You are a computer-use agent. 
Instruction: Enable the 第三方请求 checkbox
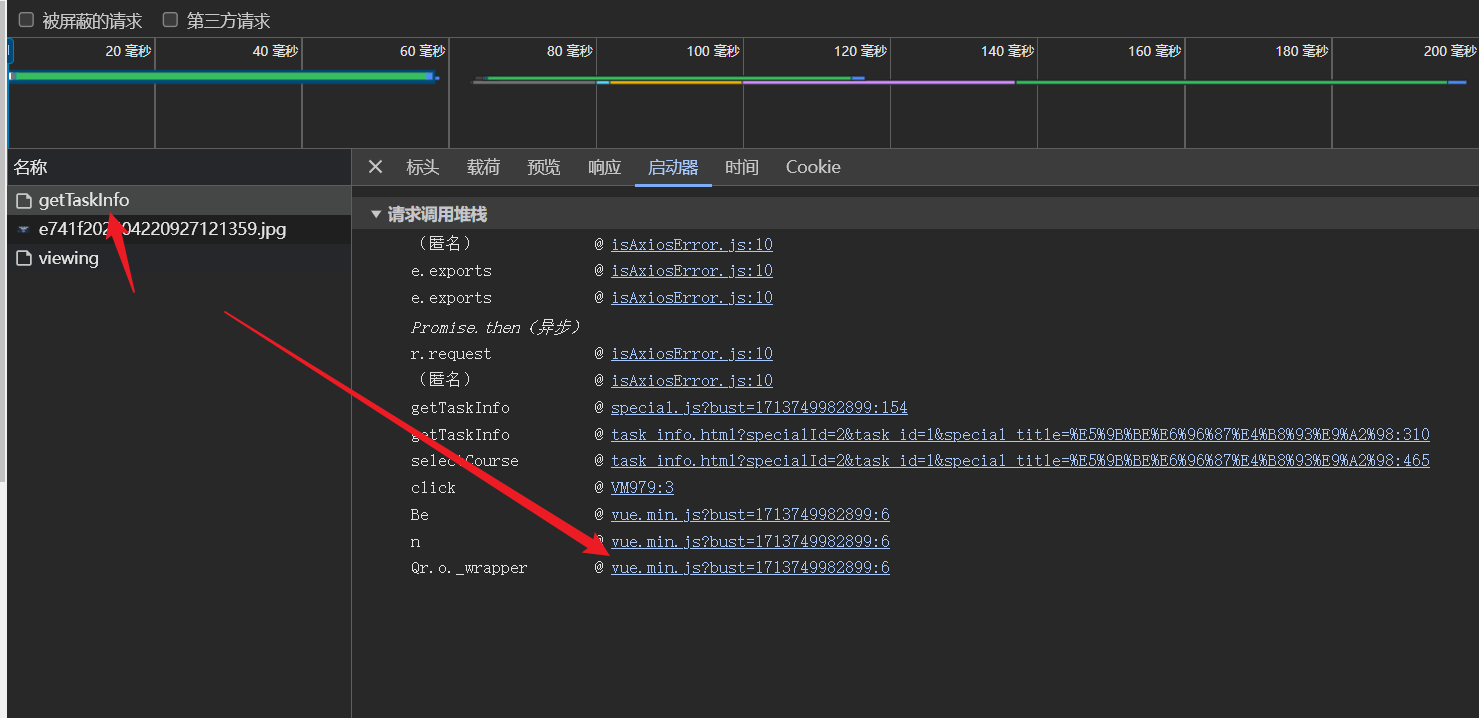(x=170, y=20)
